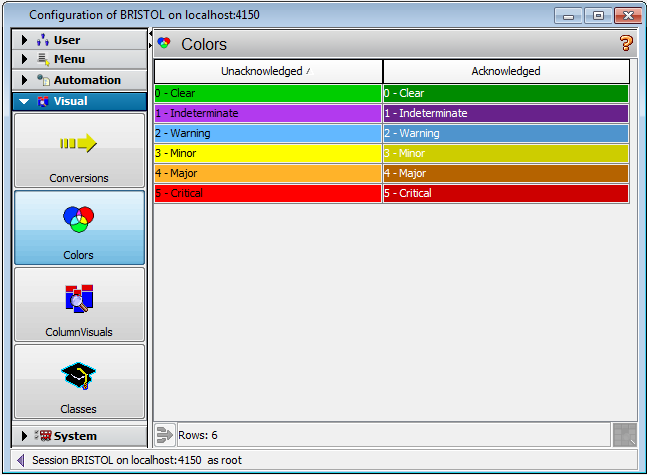Select unacknowledged 1 - Indeterminate purple swatch
Viewport: 647px width, 475px height.
[268, 113]
